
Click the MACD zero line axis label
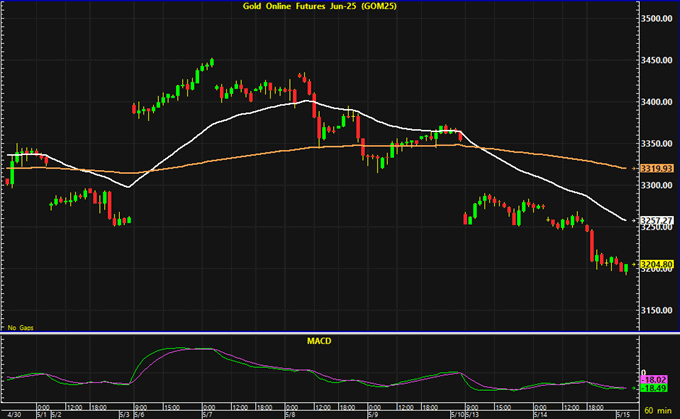pos(643,372)
